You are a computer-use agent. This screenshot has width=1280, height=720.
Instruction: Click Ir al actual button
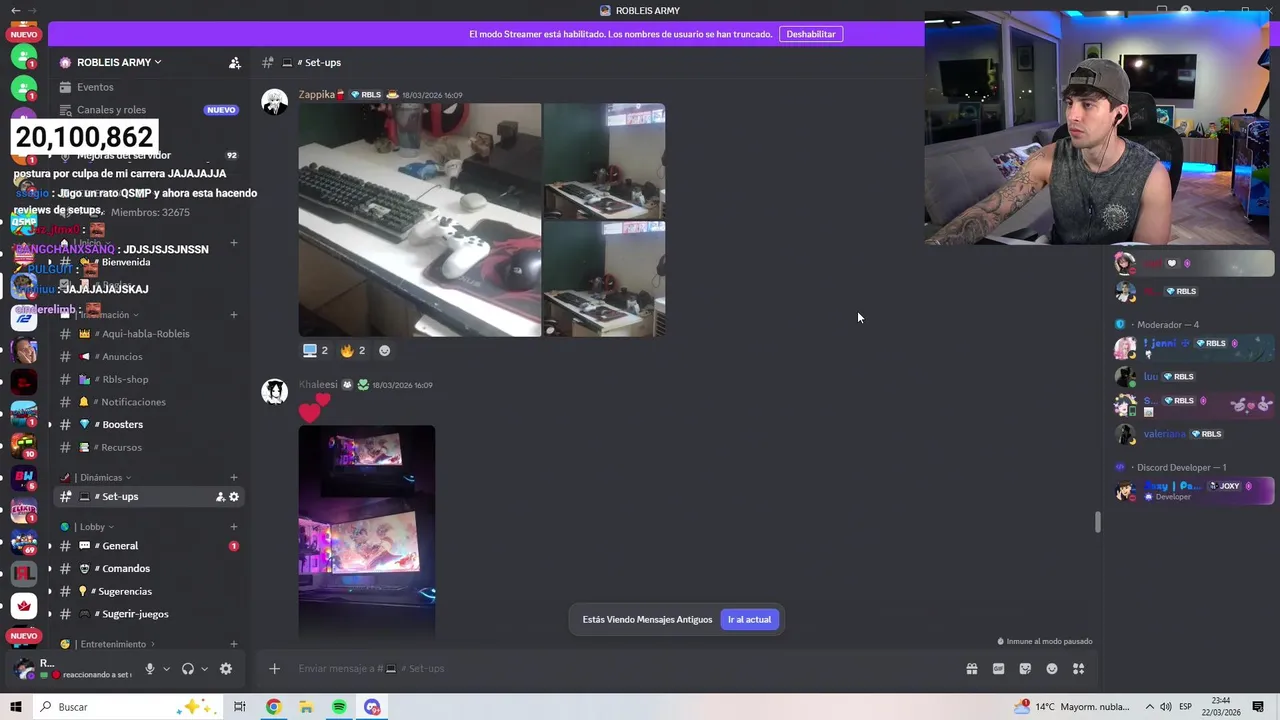pyautogui.click(x=749, y=620)
